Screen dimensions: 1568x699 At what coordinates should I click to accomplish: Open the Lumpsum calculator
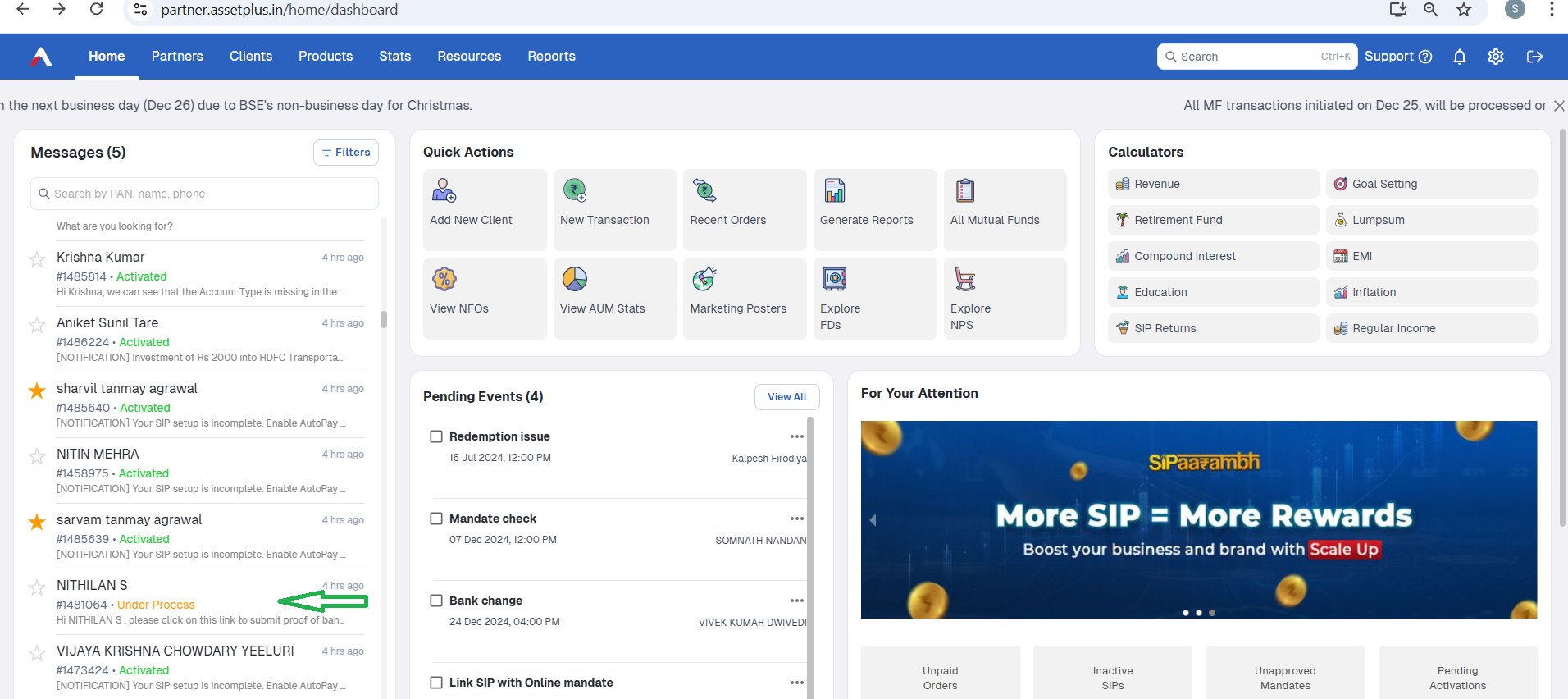(x=1431, y=220)
